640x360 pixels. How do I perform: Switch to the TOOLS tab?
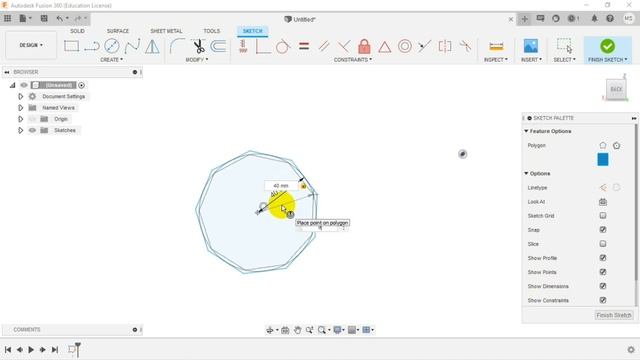coord(211,31)
